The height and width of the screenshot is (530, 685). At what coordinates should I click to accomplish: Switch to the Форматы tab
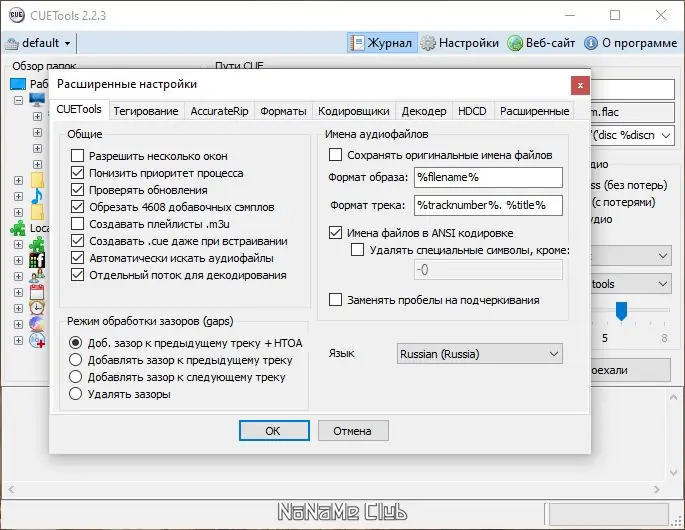pos(283,111)
